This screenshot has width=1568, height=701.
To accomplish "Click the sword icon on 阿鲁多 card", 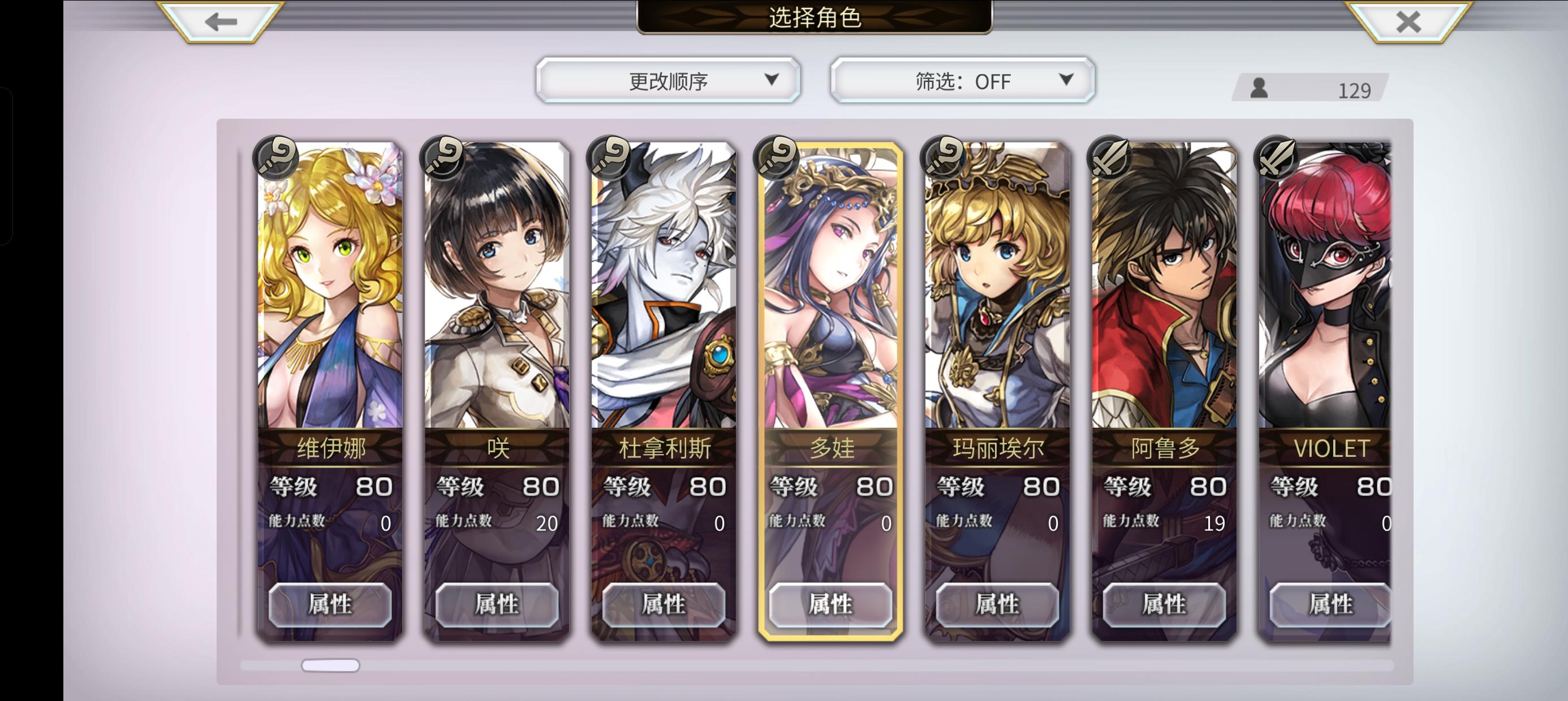I will (1110, 157).
